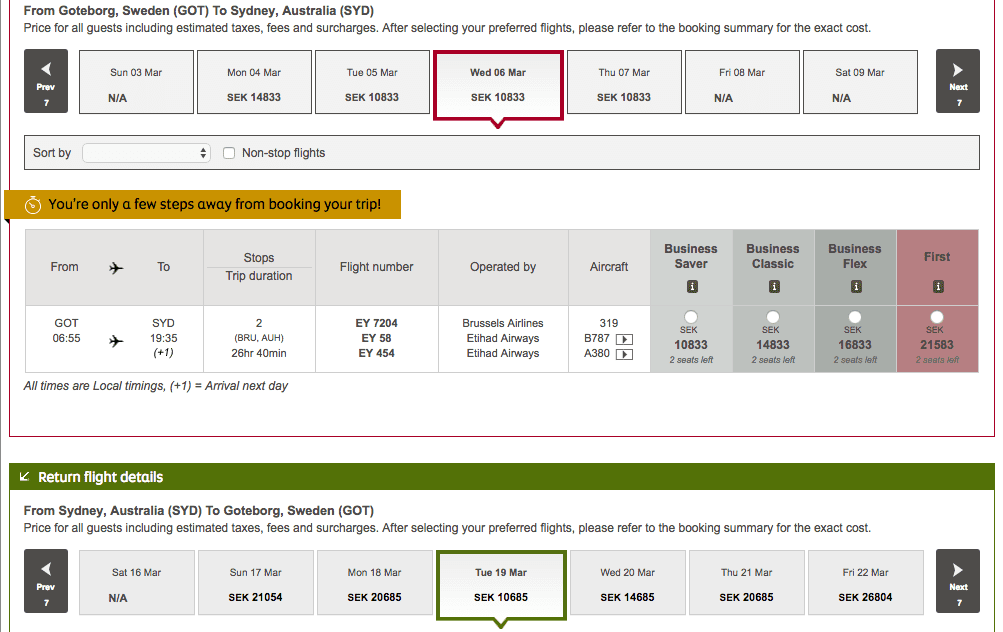Open the Sort by dropdown
The image size is (1003, 632).
146,153
